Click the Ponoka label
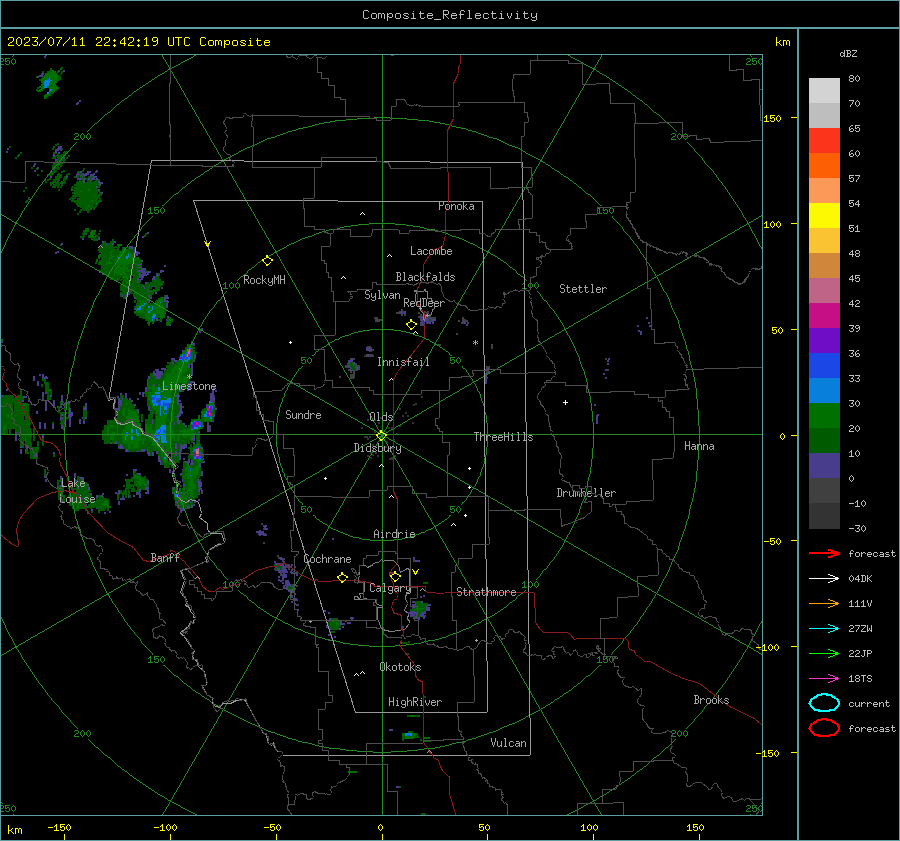The width and height of the screenshot is (900, 841). (456, 206)
